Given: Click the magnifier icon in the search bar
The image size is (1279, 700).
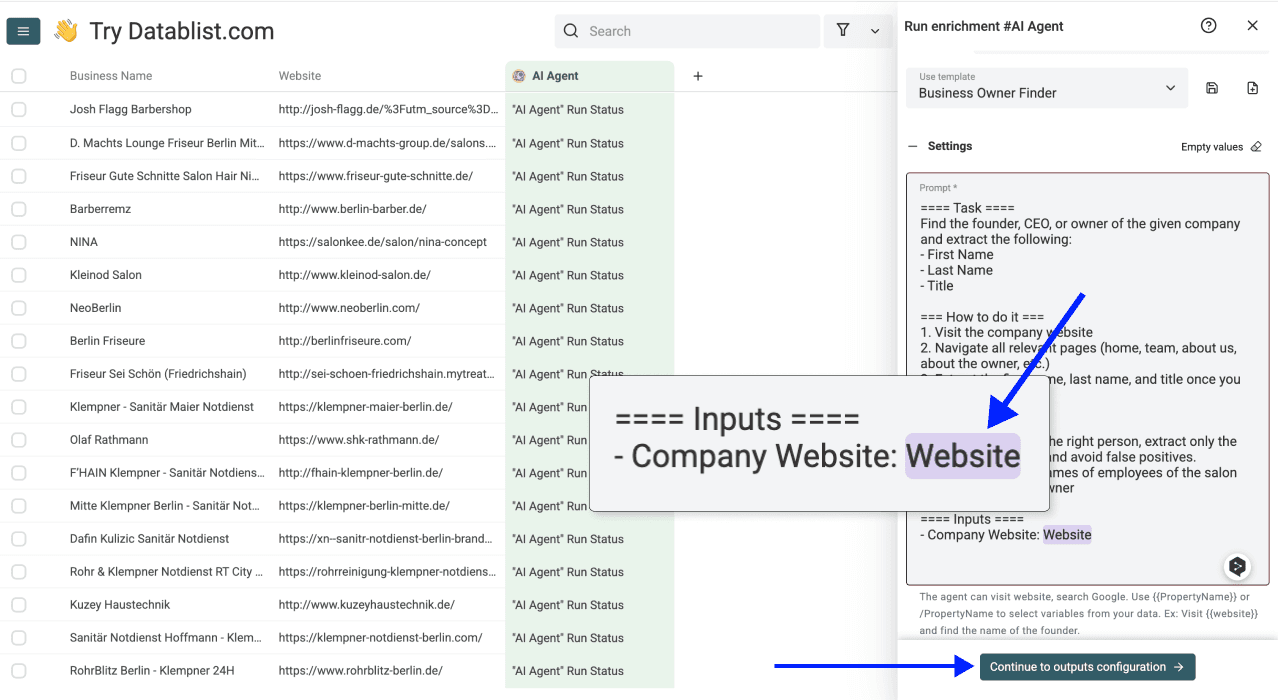Looking at the screenshot, I should (570, 31).
